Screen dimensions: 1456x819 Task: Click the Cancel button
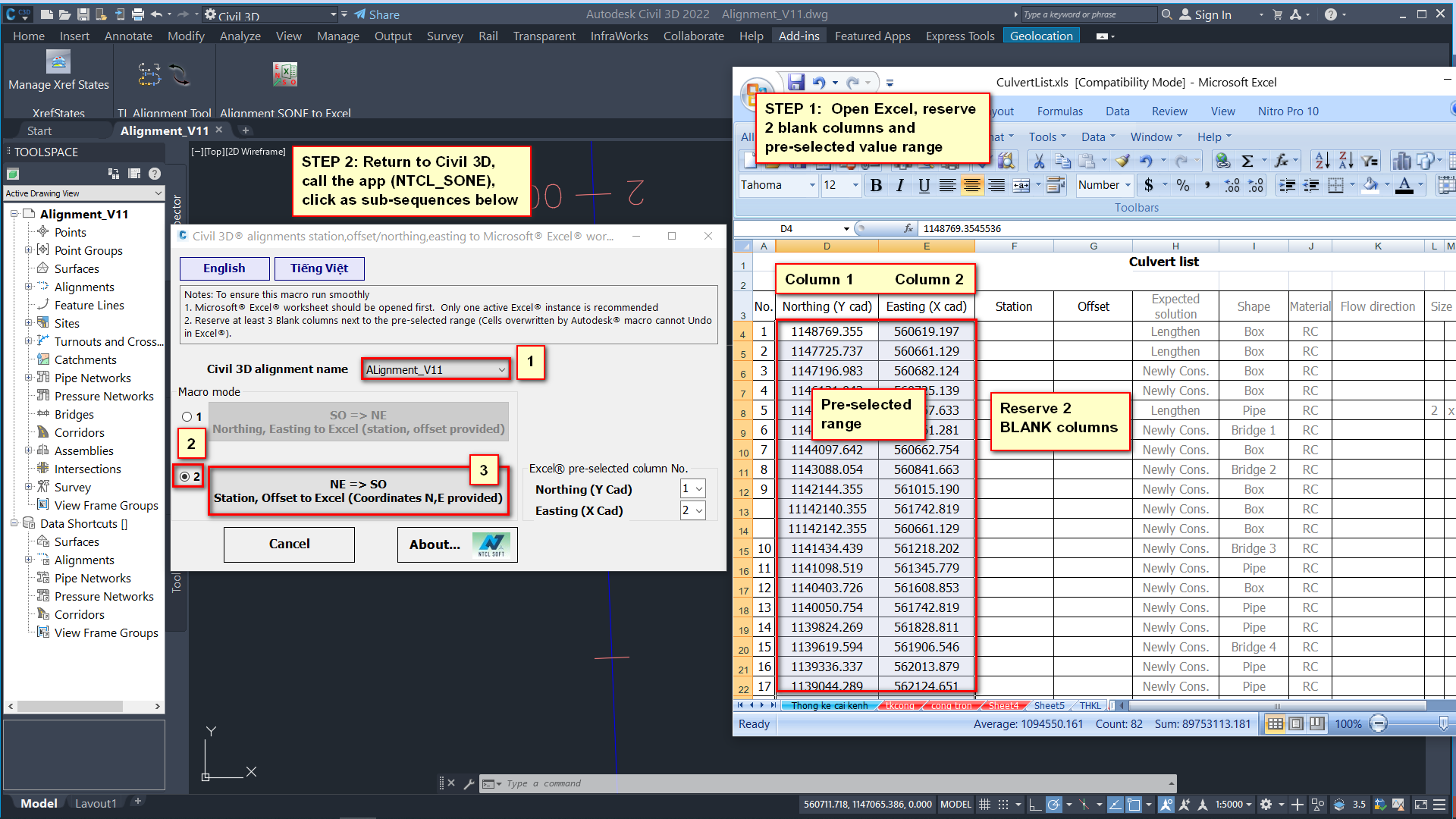coord(289,544)
